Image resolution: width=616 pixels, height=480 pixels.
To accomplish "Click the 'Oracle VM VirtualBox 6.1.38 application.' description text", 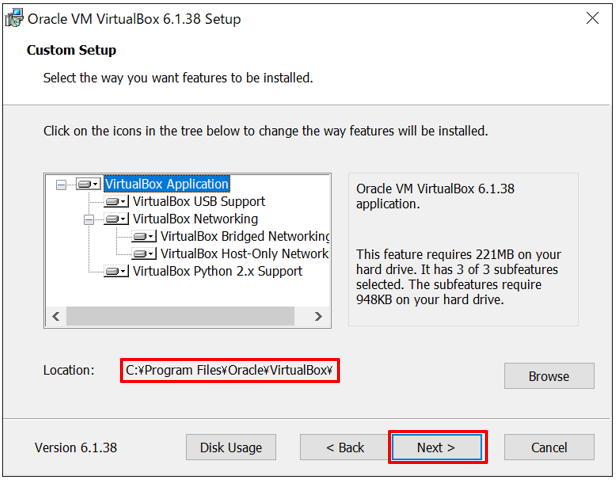I will coord(435,196).
